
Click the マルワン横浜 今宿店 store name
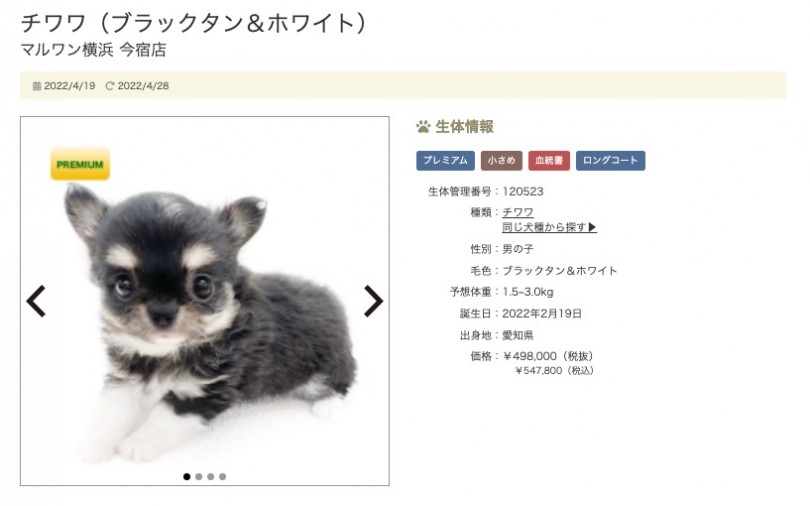coord(94,50)
